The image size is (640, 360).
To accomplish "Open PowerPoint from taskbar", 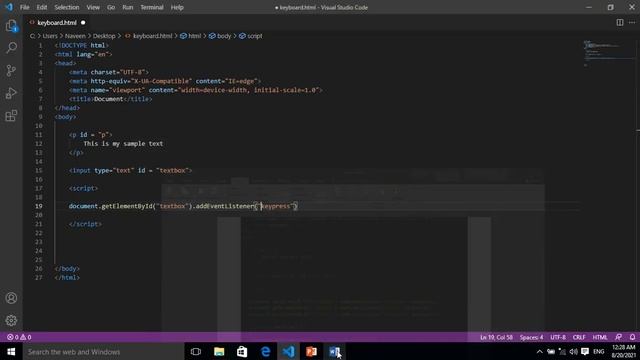I will pos(311,351).
